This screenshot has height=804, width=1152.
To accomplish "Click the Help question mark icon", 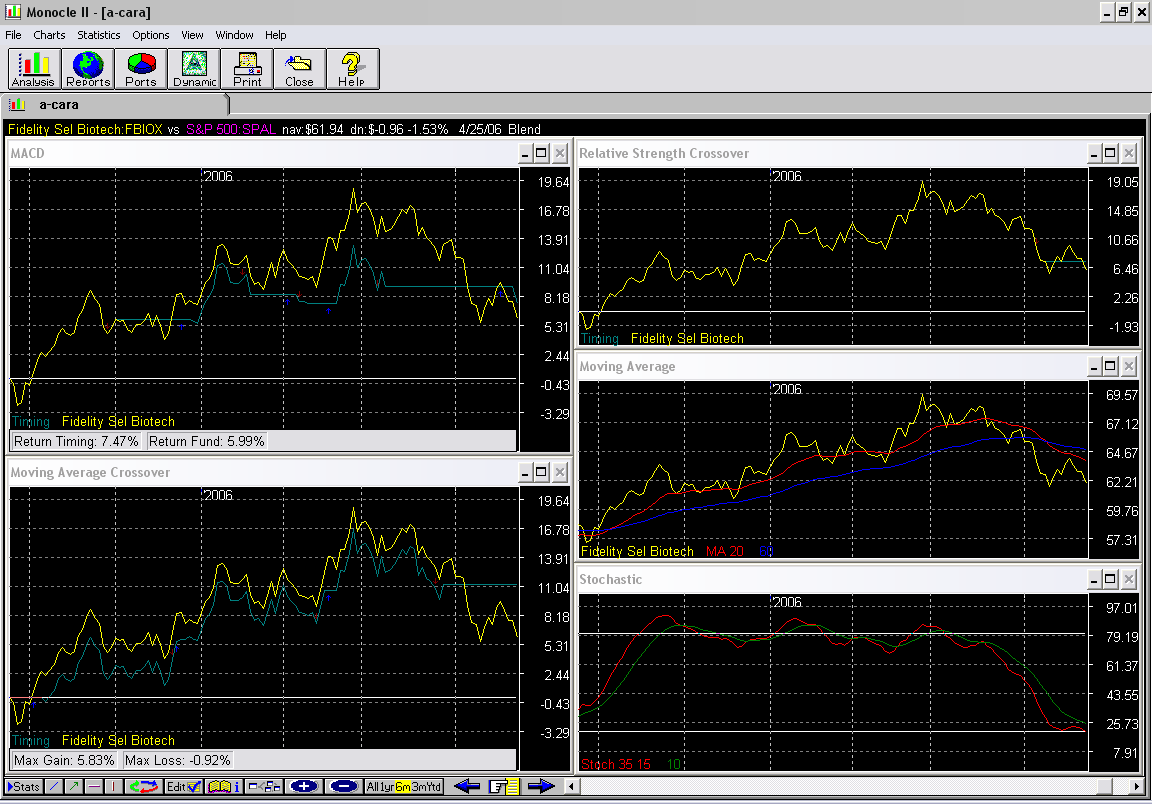I will (351, 69).
